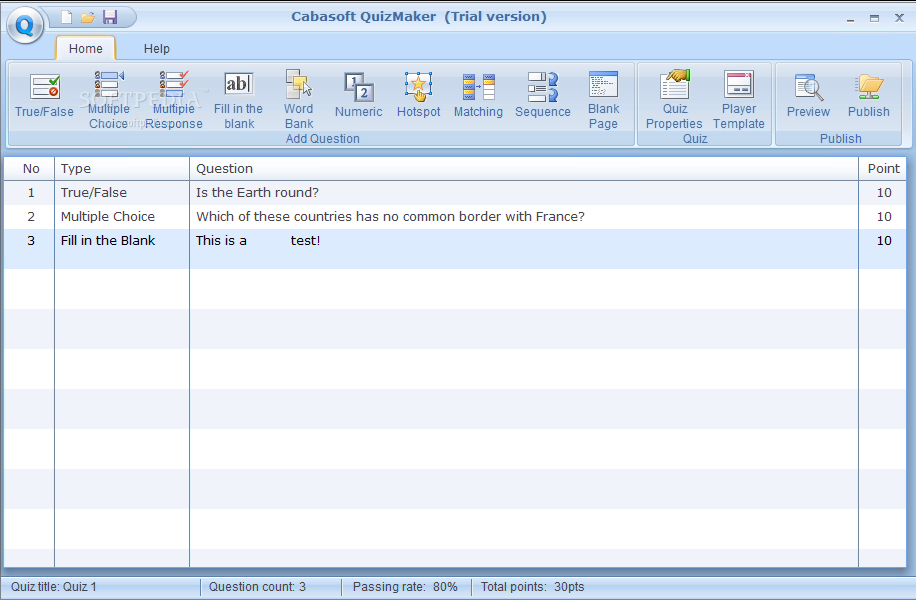The height and width of the screenshot is (600, 916).
Task: Add a Hotspot question
Action: (418, 96)
